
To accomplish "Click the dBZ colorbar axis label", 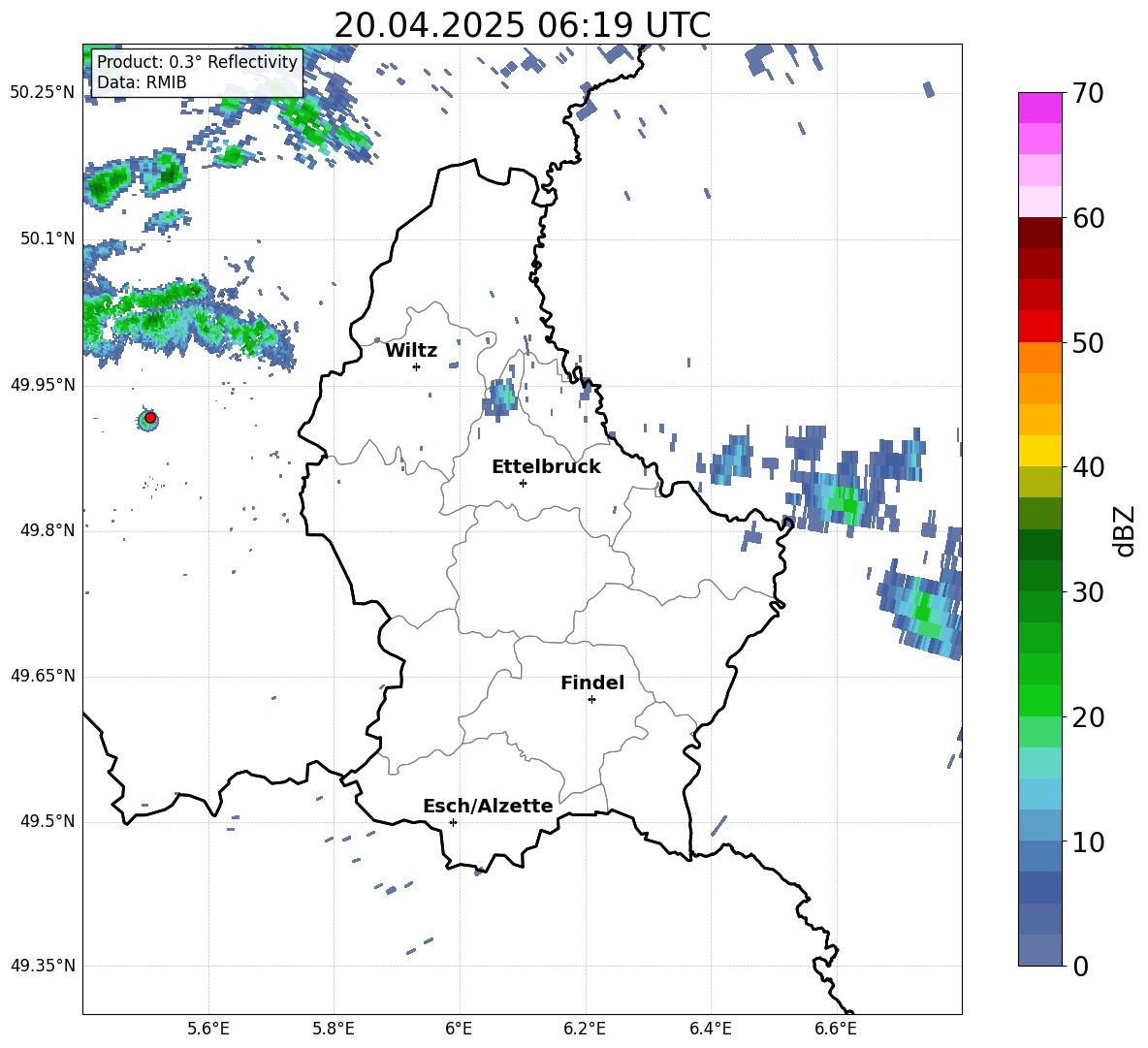I will click(1124, 530).
